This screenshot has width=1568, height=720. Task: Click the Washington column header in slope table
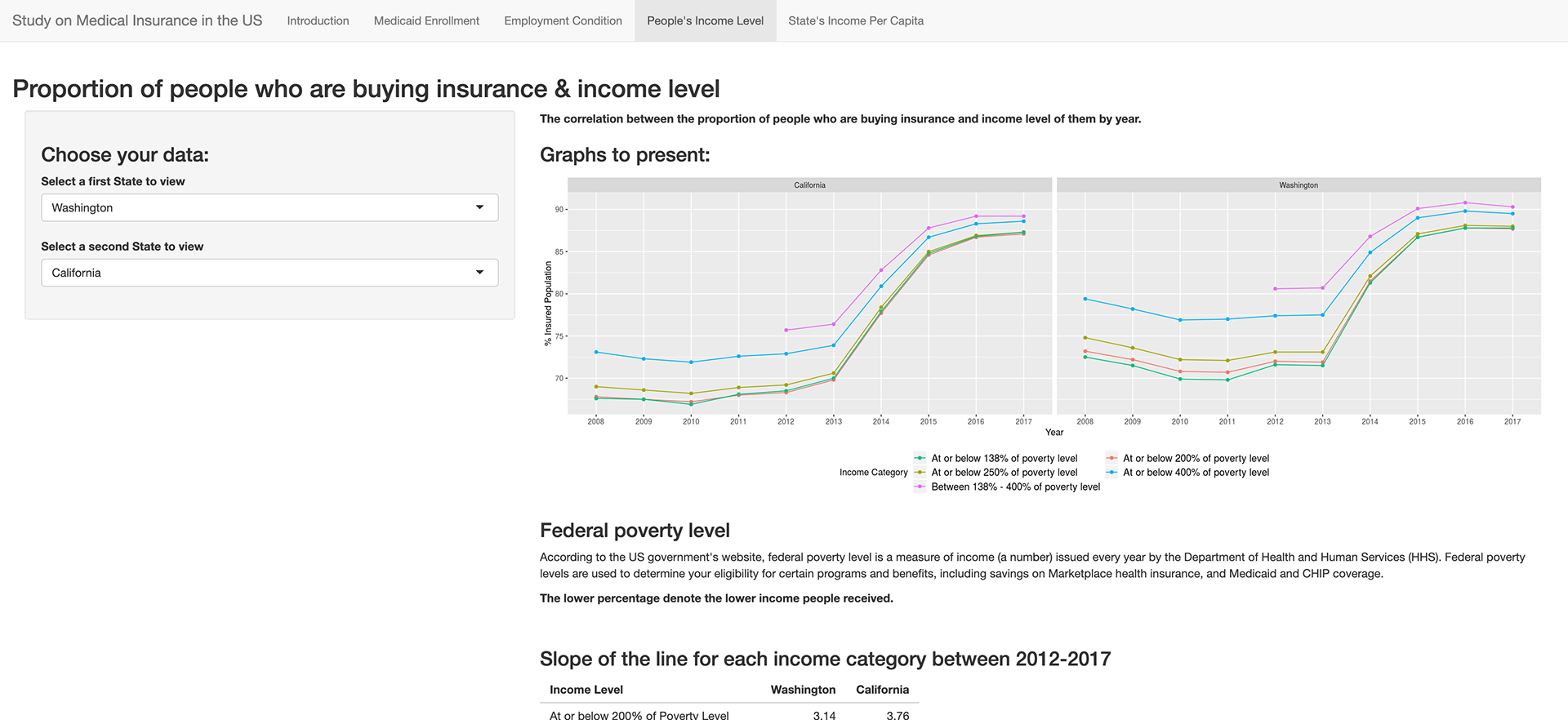point(803,690)
